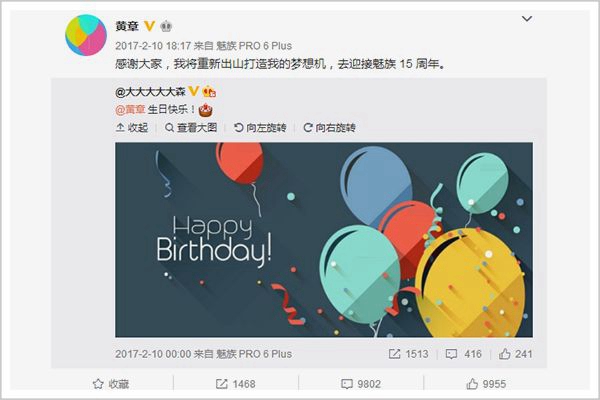Click the Happy Birthday balloon image
Viewport: 600px width, 400px height.
[324, 240]
